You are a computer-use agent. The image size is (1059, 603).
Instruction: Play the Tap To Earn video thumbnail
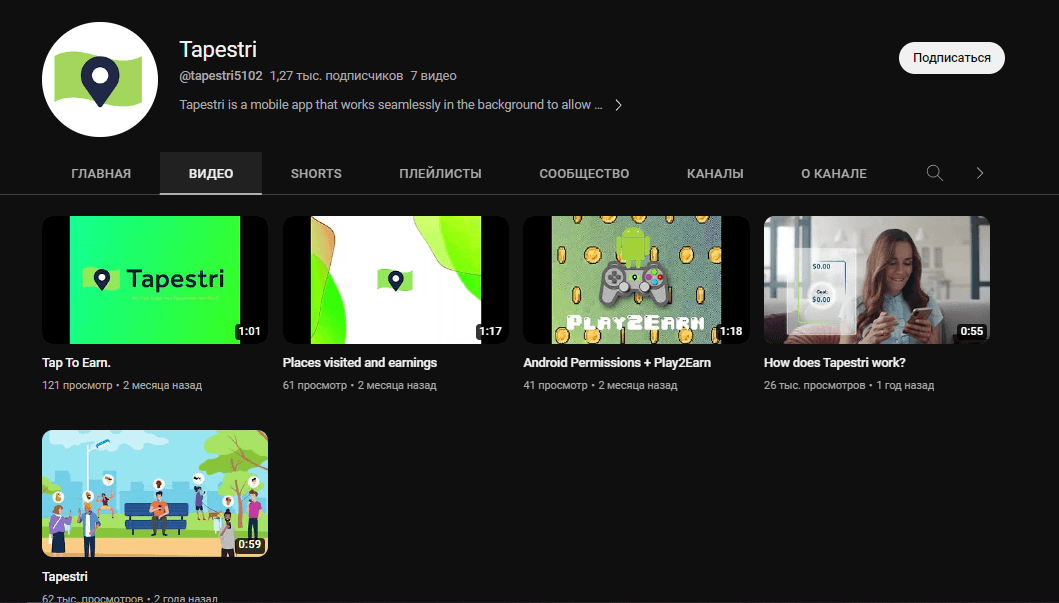click(x=154, y=280)
